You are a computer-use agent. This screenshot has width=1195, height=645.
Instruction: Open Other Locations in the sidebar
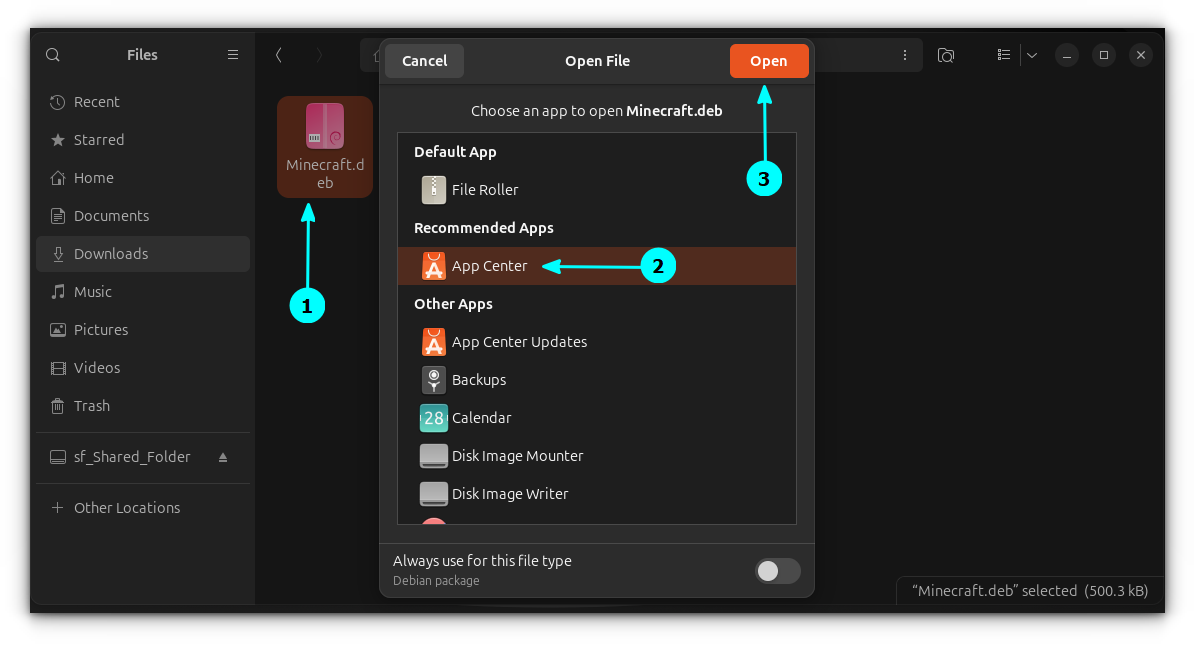pos(143,508)
